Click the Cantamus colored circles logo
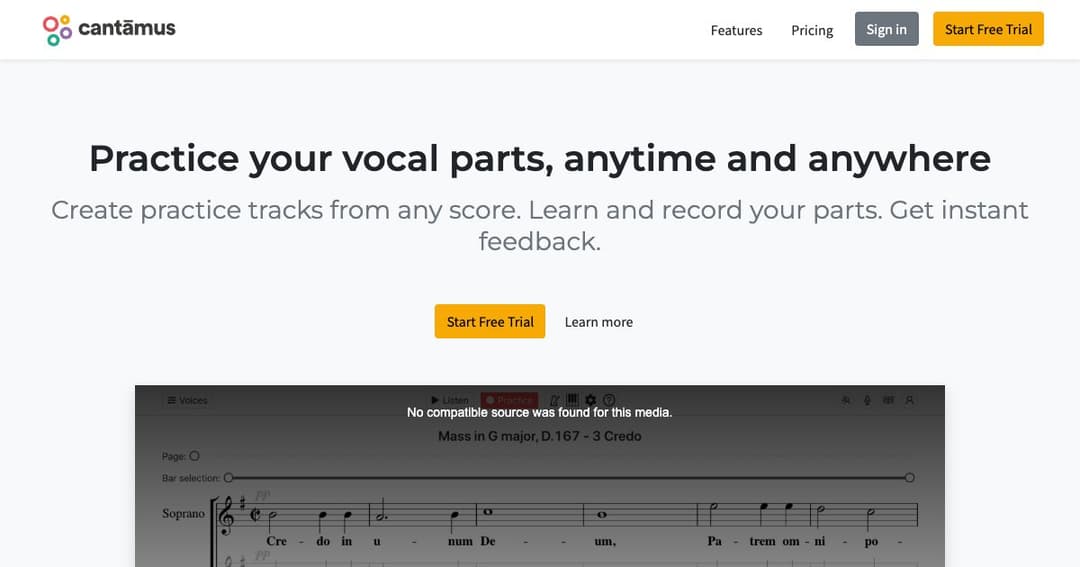This screenshot has width=1080, height=567. click(57, 30)
